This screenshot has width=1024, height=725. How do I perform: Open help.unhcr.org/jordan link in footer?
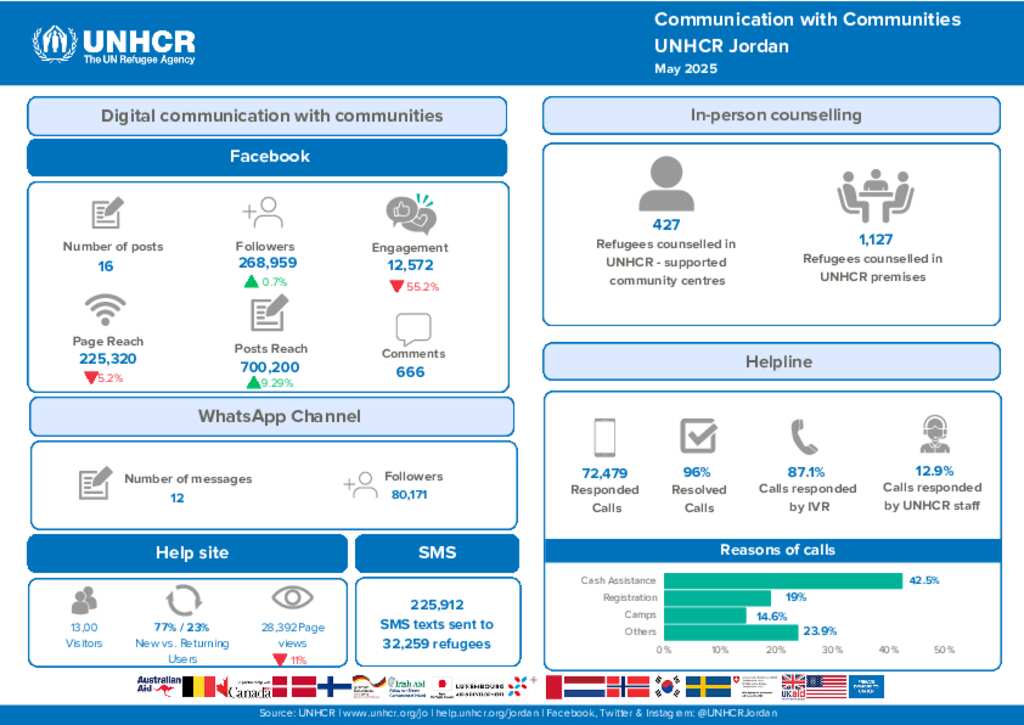(487, 713)
